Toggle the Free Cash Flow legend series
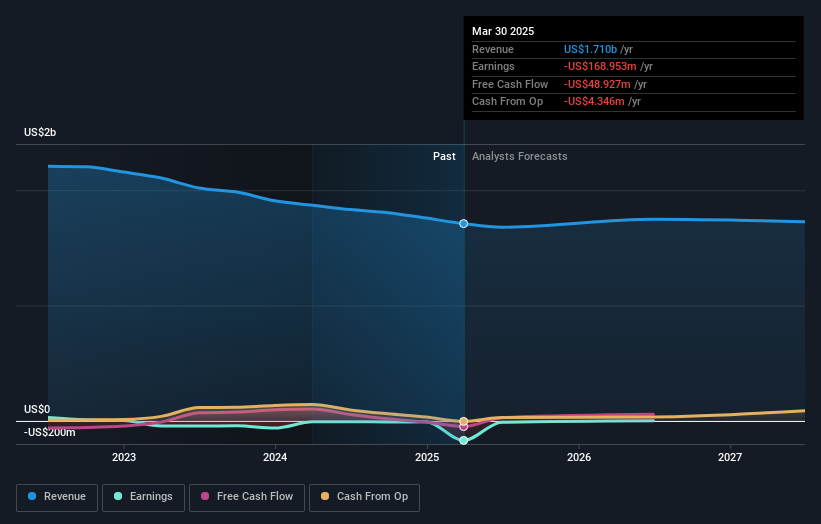 pyautogui.click(x=247, y=497)
